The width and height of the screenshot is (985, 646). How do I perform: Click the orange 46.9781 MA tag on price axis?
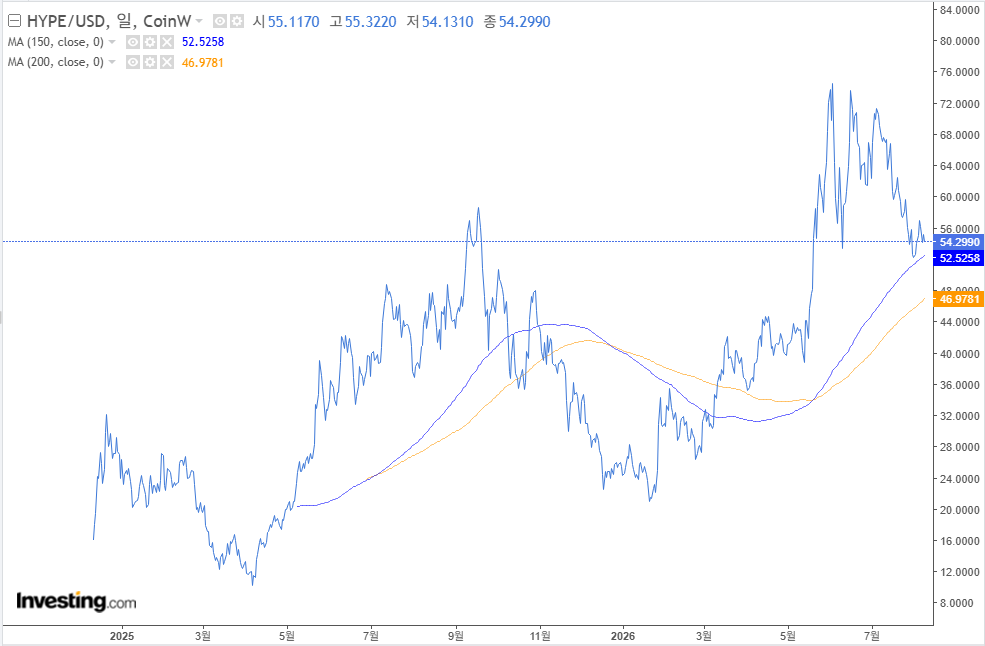pyautogui.click(x=959, y=299)
